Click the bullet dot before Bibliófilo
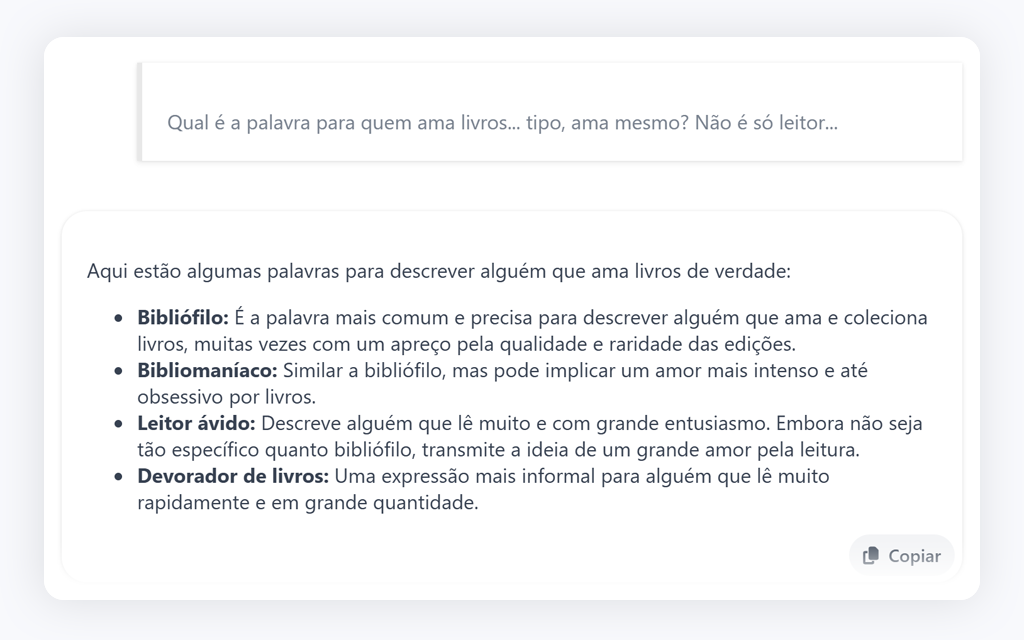The width and height of the screenshot is (1024, 640). (118, 319)
